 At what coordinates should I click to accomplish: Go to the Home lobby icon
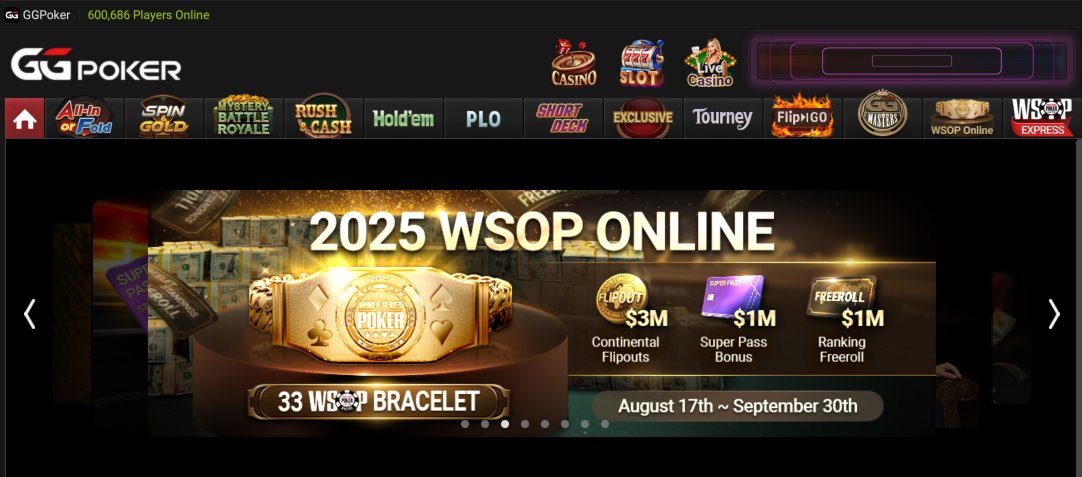coord(25,118)
